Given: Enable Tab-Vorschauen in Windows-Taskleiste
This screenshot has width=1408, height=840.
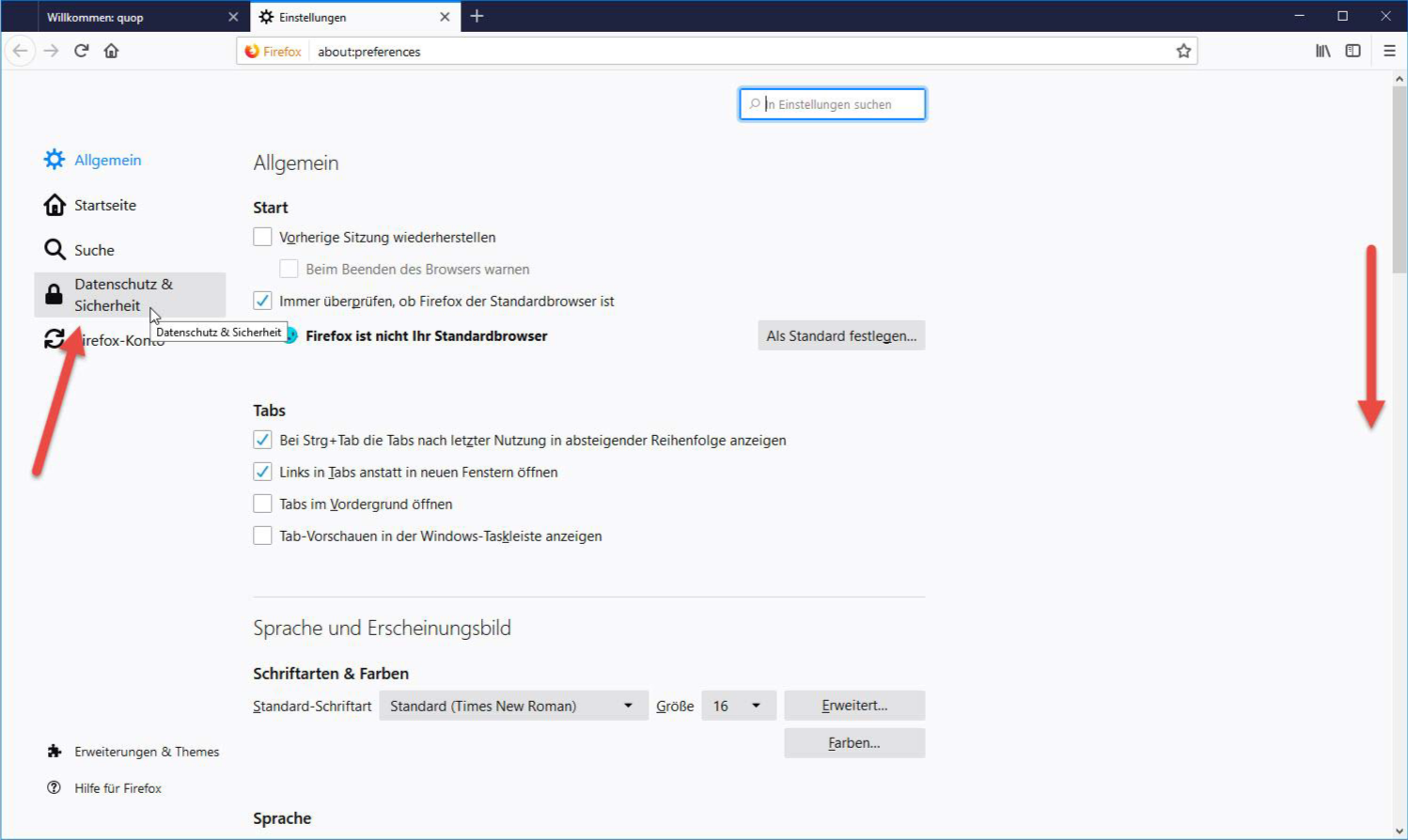Looking at the screenshot, I should coord(262,536).
